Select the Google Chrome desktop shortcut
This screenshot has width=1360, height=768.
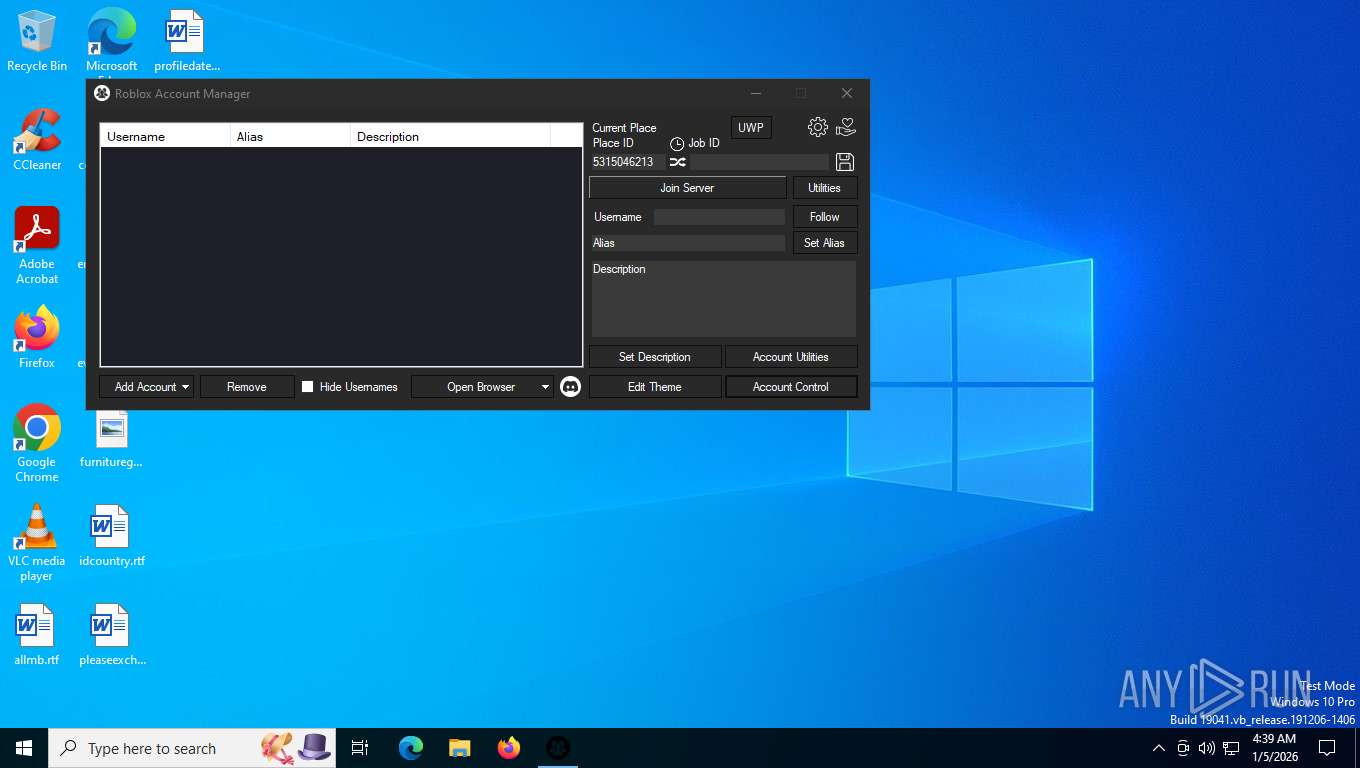(37, 444)
